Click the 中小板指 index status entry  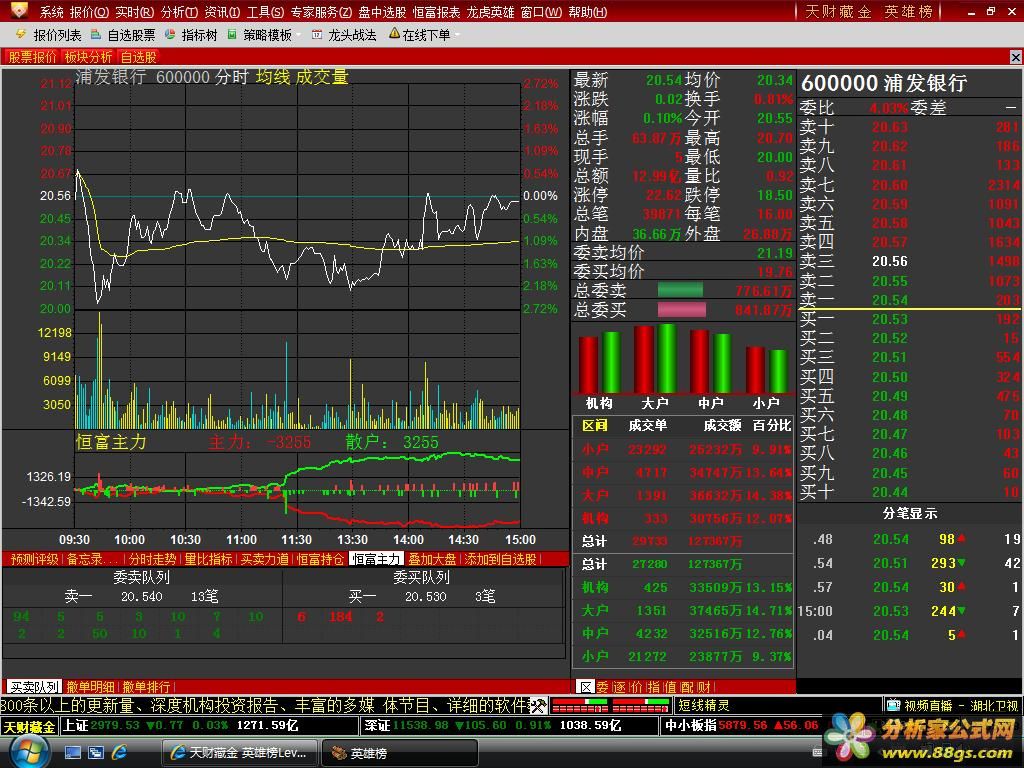tap(741, 726)
